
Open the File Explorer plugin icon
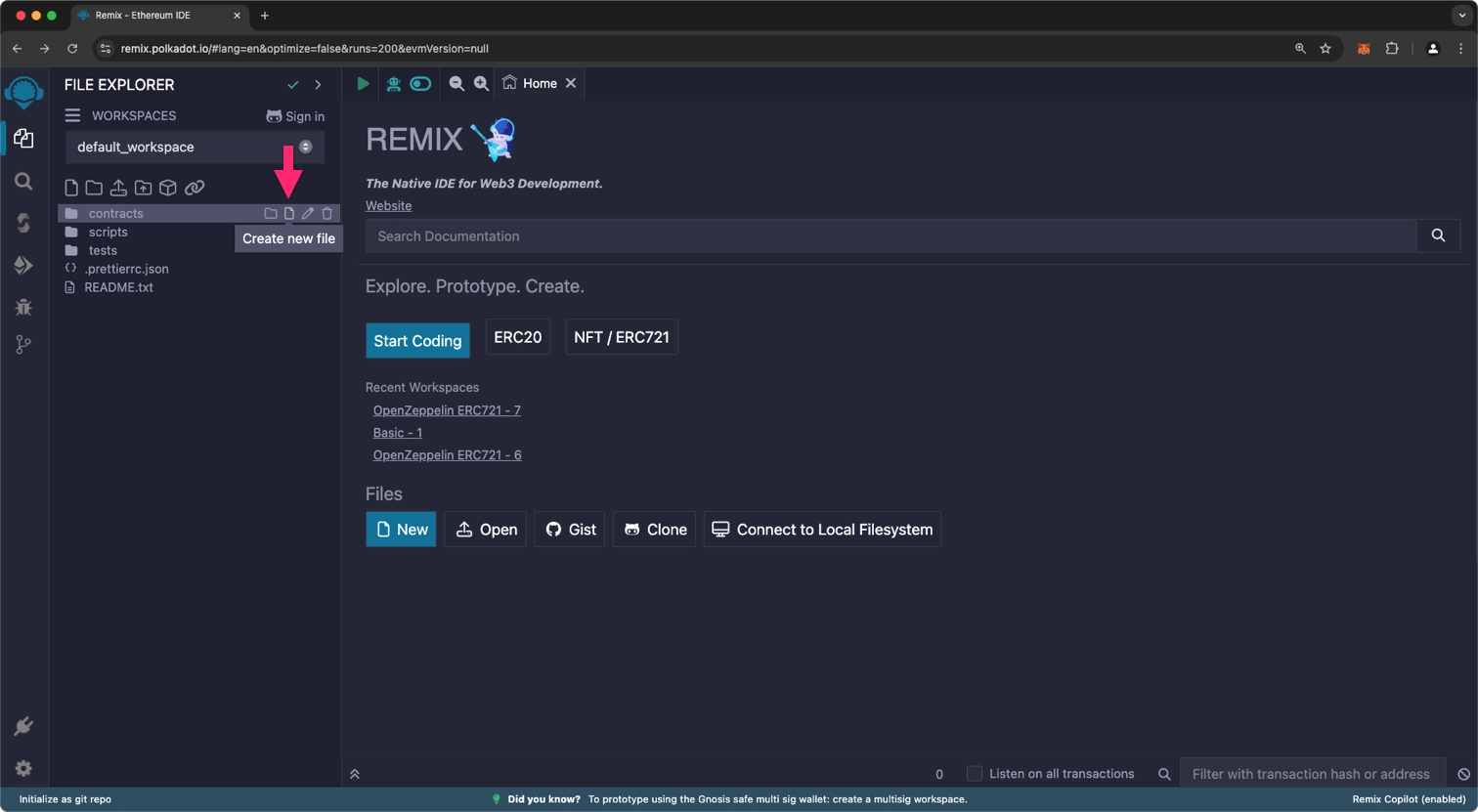tap(23, 139)
